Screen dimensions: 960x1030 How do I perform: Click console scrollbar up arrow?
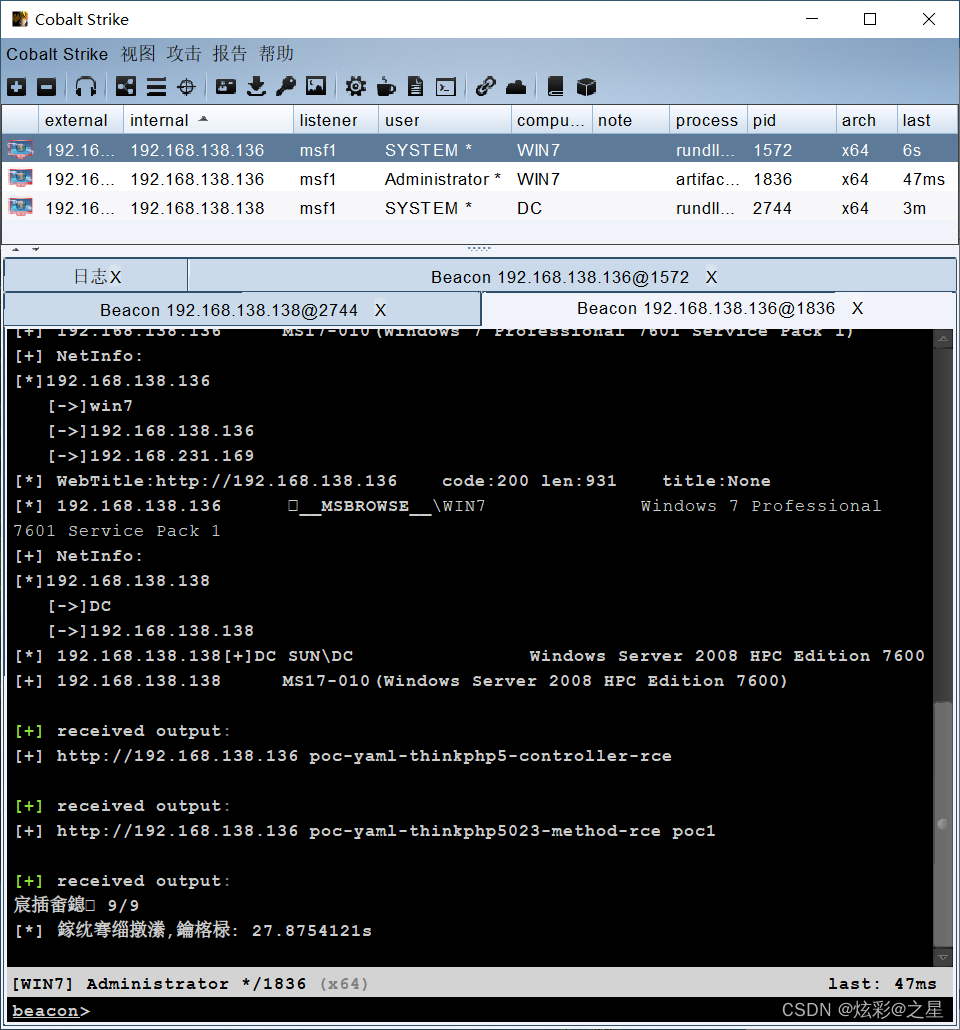point(943,338)
